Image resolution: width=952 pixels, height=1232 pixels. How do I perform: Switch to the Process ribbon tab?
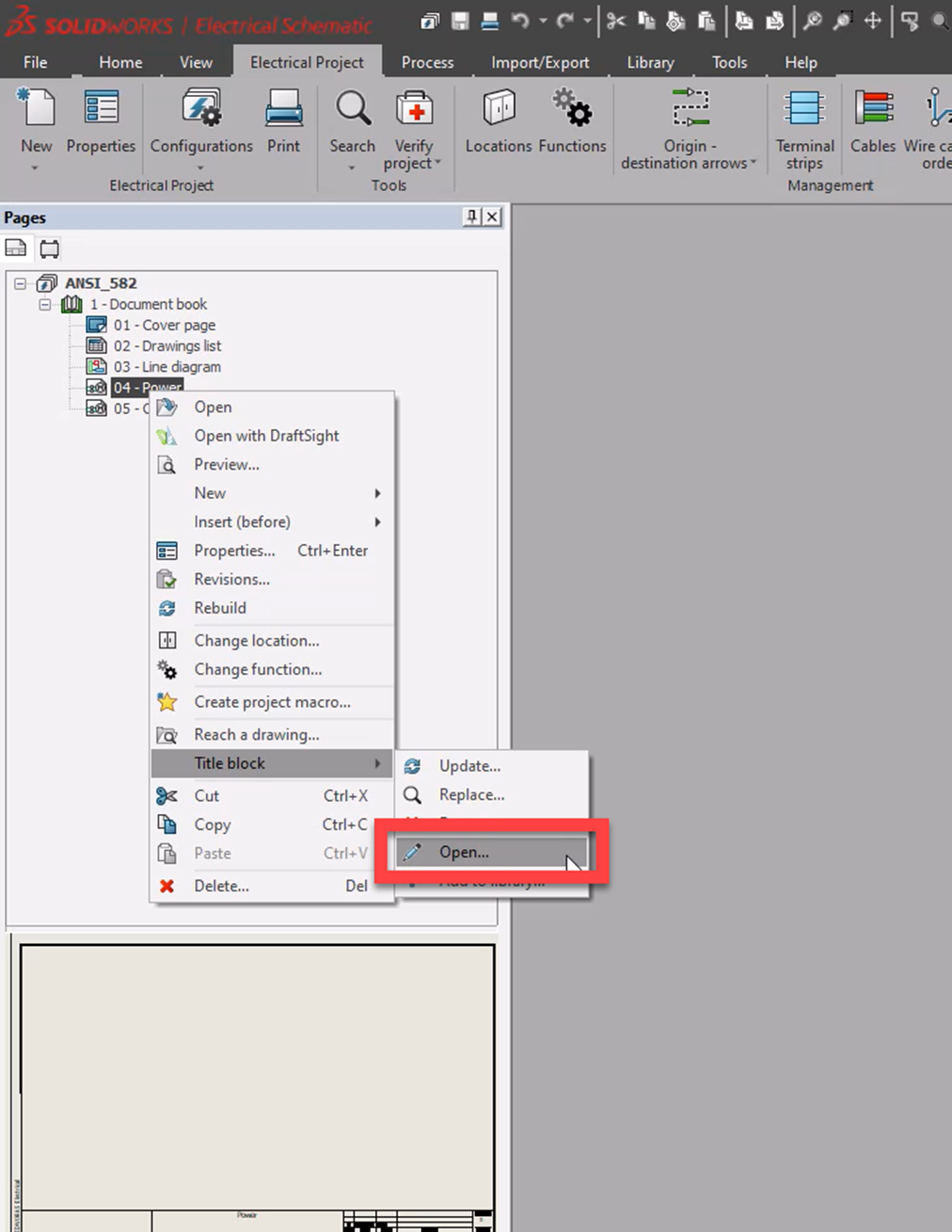(427, 62)
